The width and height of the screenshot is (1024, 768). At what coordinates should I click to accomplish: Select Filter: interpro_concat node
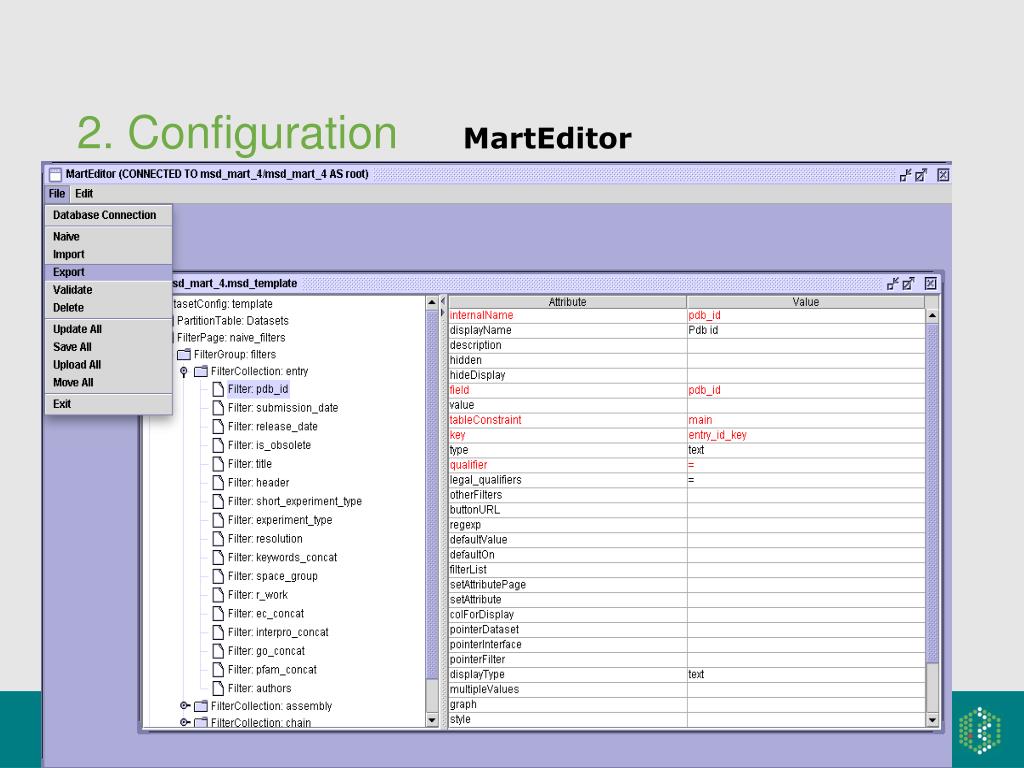tap(278, 633)
